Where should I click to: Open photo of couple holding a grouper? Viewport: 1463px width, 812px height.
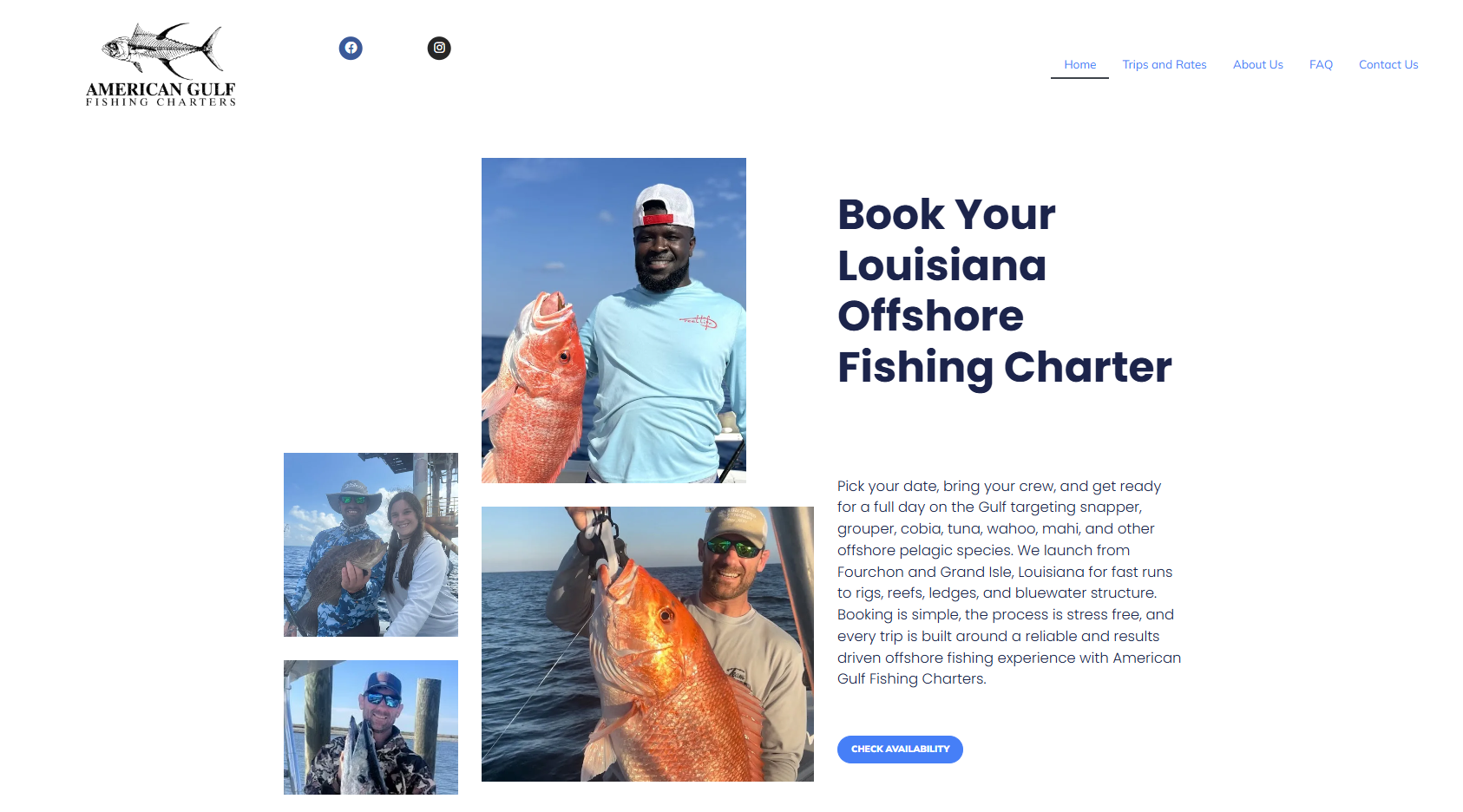371,545
